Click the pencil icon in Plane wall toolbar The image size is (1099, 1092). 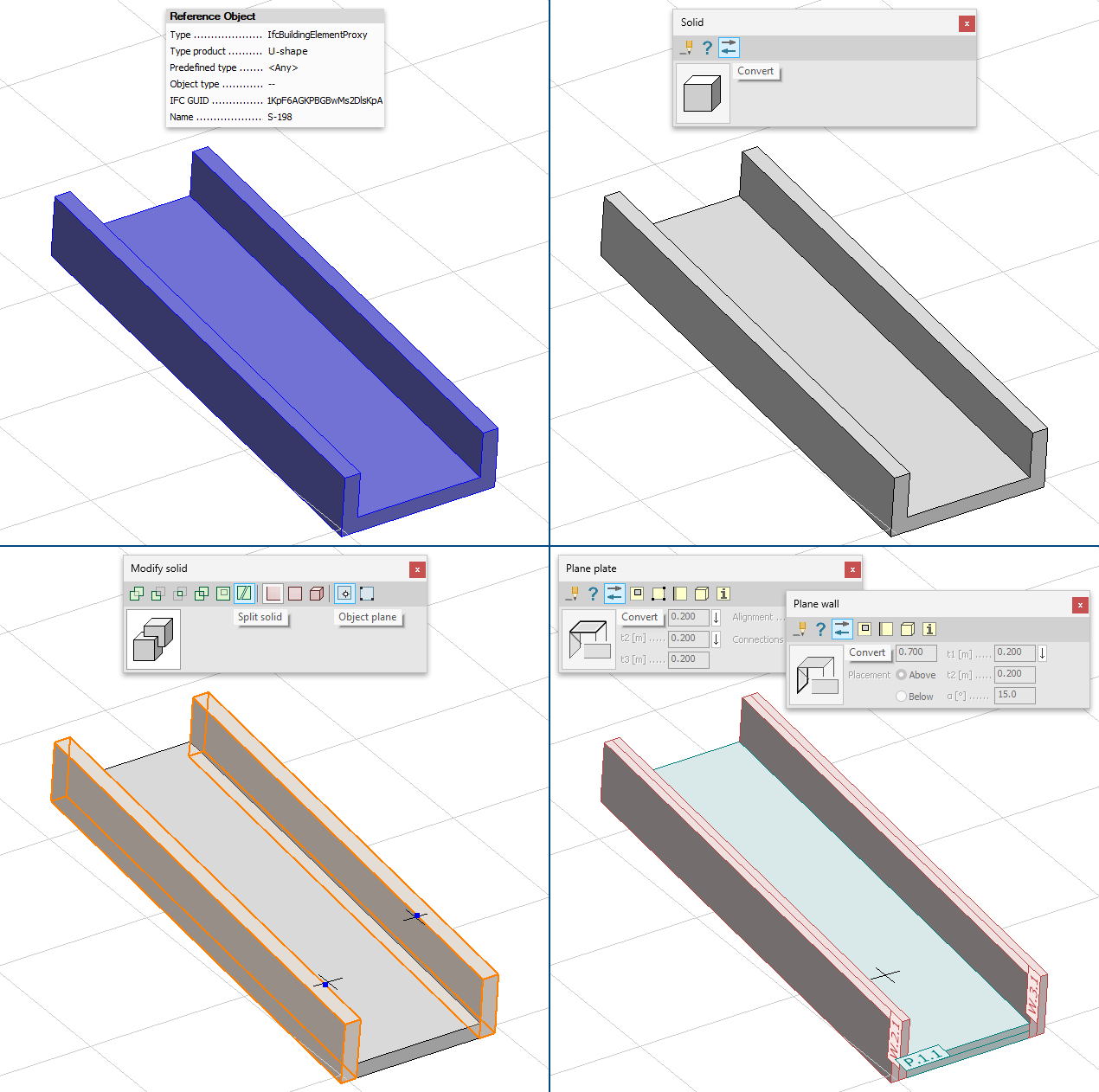pyautogui.click(x=800, y=629)
